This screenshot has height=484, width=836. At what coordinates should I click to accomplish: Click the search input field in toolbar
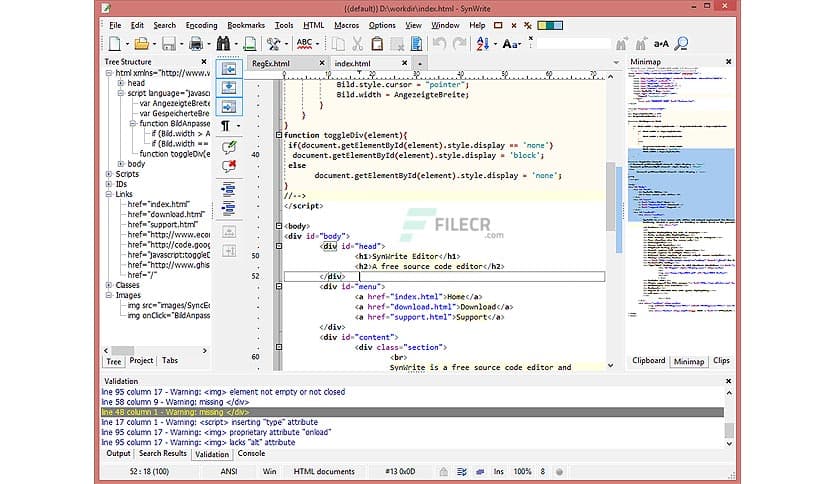tap(574, 44)
